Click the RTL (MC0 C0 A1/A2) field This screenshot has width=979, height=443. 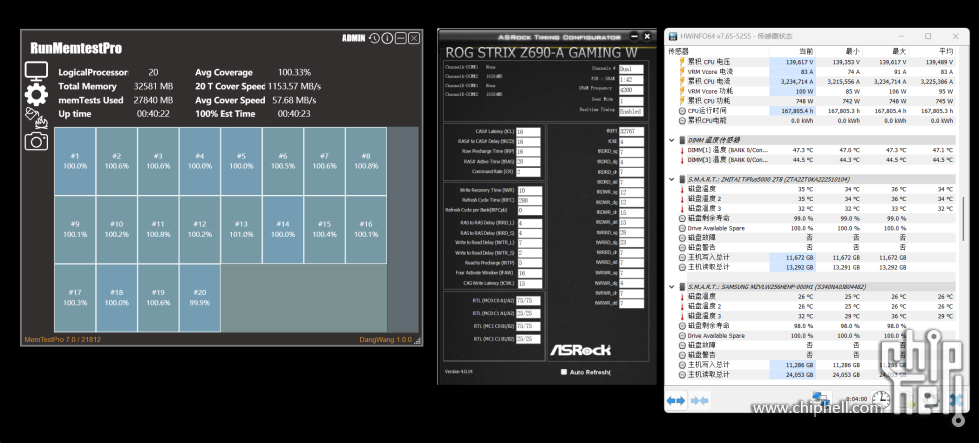[529, 301]
